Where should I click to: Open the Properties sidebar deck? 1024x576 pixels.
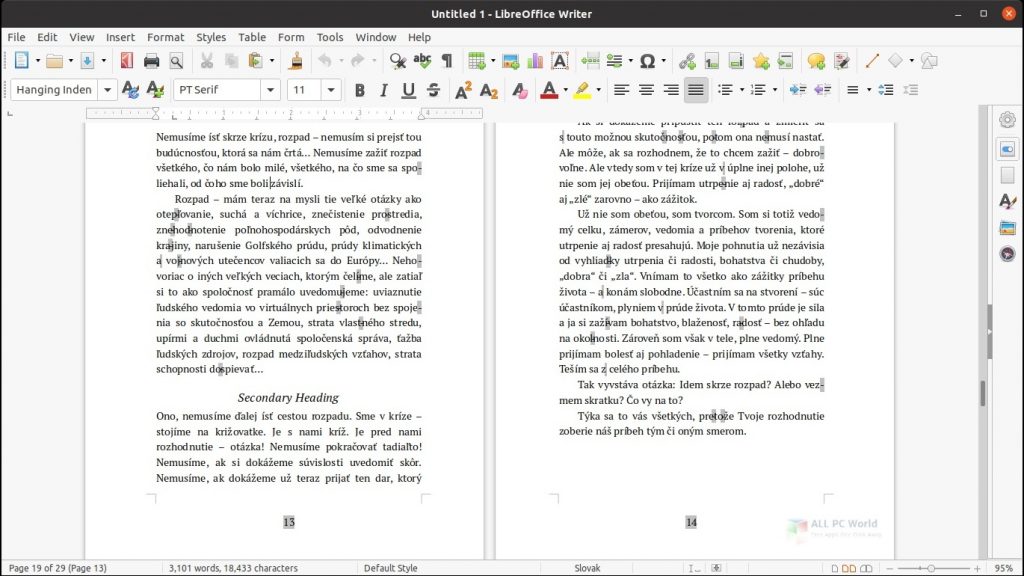point(1008,149)
